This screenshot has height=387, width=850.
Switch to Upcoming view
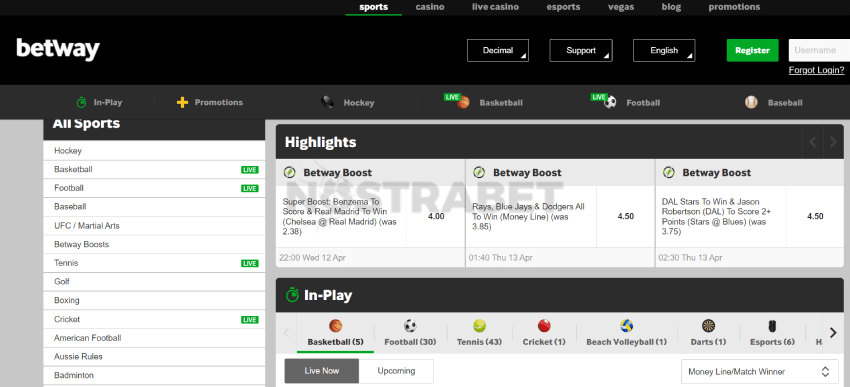click(396, 371)
